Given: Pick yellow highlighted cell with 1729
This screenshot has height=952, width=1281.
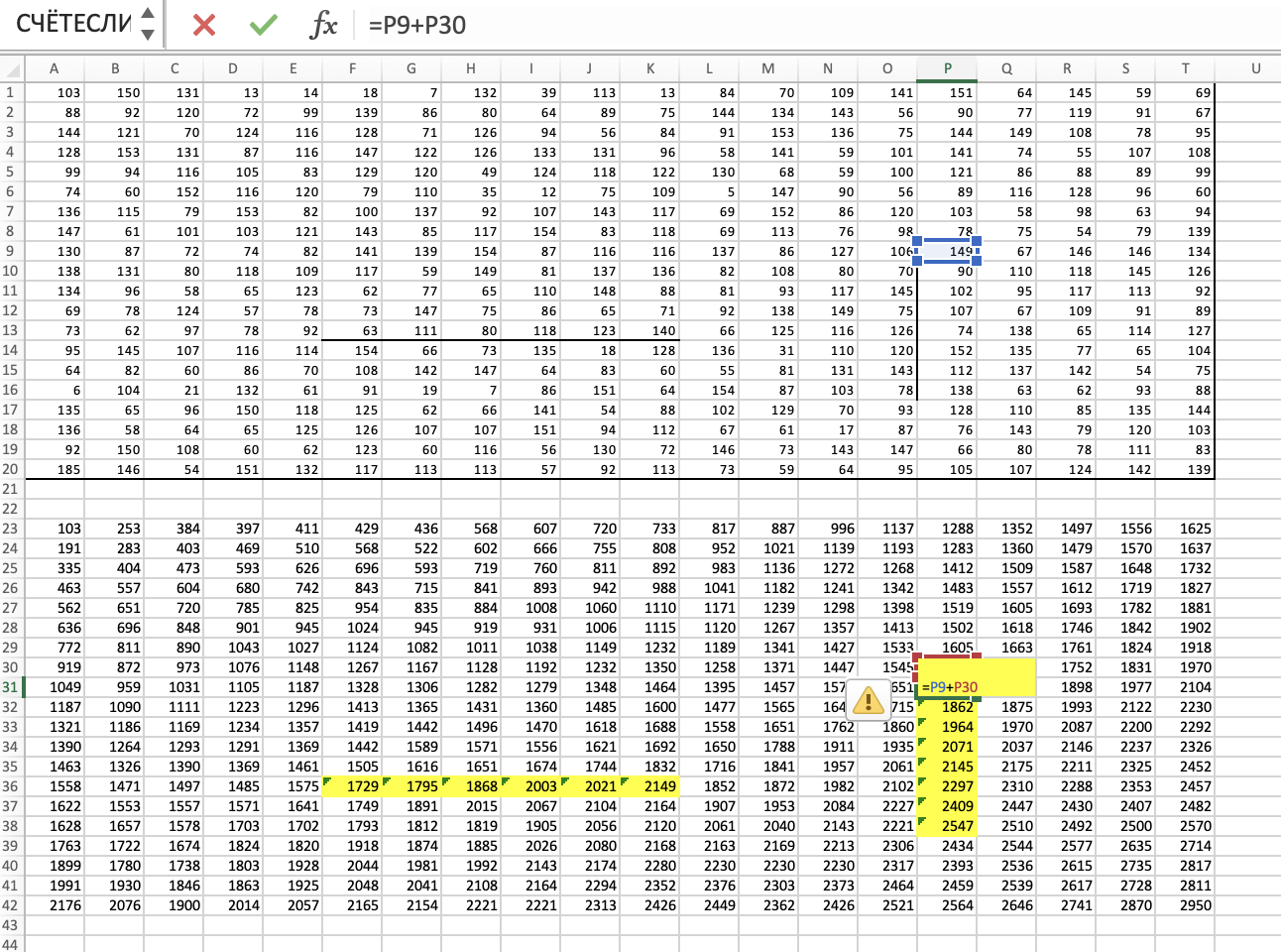Looking at the screenshot, I should [353, 786].
